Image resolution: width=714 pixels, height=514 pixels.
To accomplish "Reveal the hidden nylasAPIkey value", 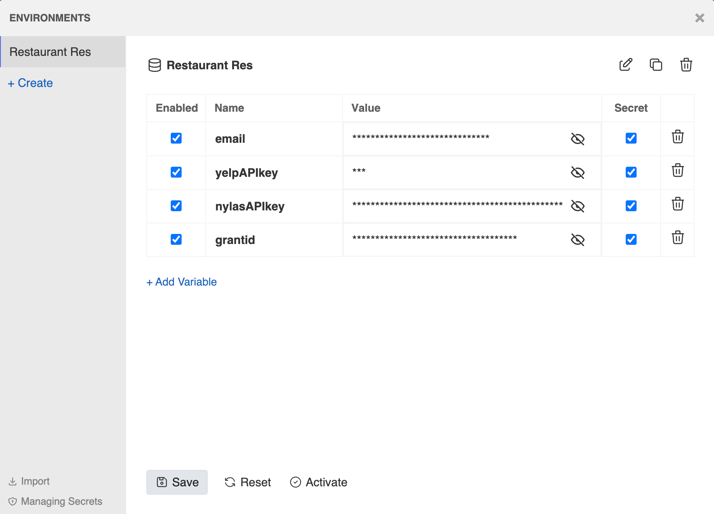I will point(577,206).
